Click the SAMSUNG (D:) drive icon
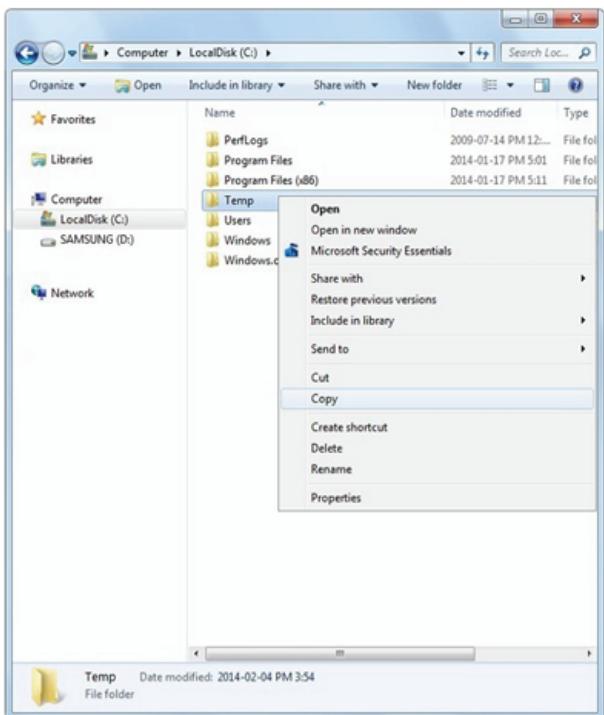This screenshot has height=715, width=604. click(x=48, y=241)
